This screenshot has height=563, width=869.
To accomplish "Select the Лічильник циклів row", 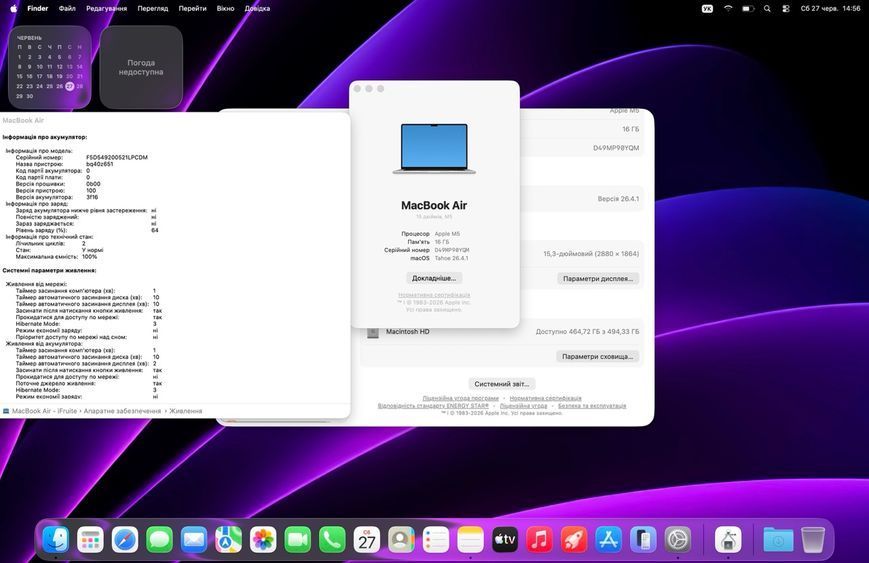I will click(50, 243).
